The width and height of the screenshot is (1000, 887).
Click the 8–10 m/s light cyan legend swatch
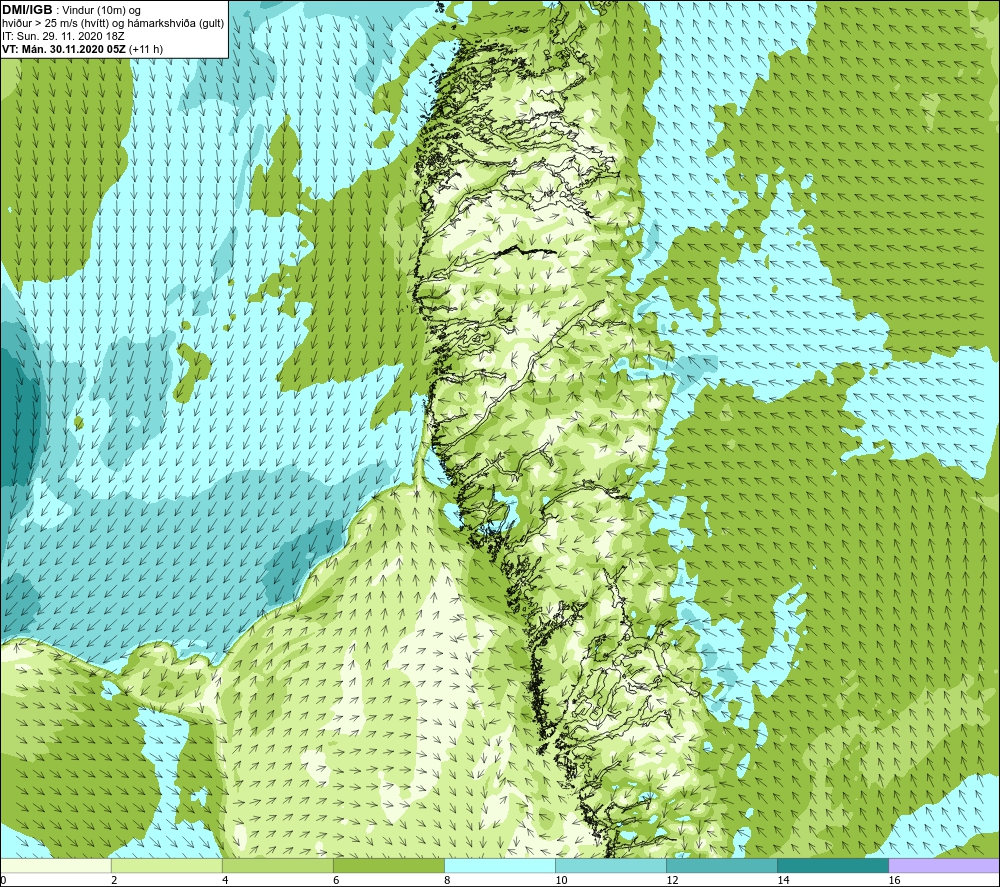(x=500, y=866)
